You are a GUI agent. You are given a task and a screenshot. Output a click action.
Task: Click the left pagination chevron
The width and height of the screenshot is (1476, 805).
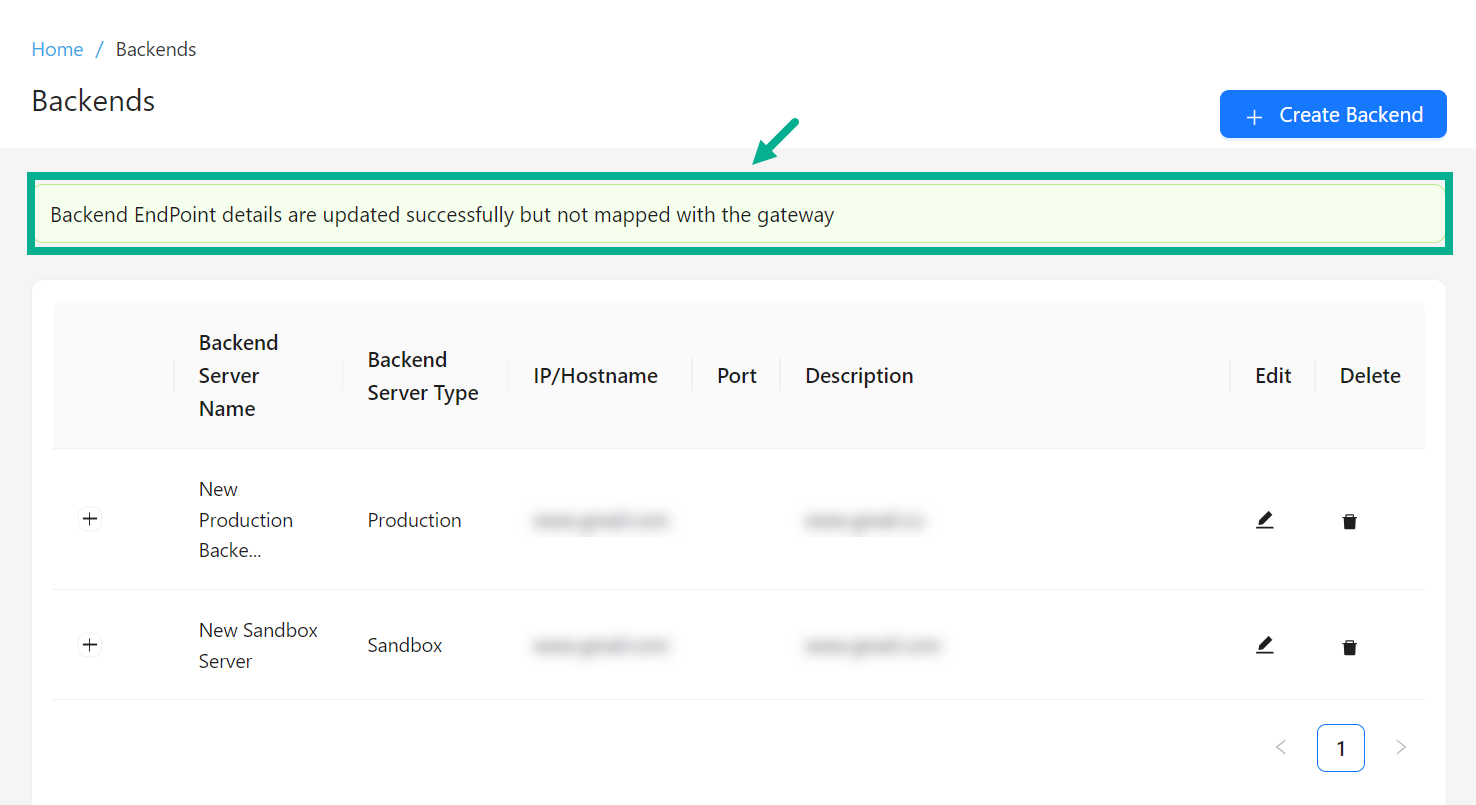coord(1281,747)
